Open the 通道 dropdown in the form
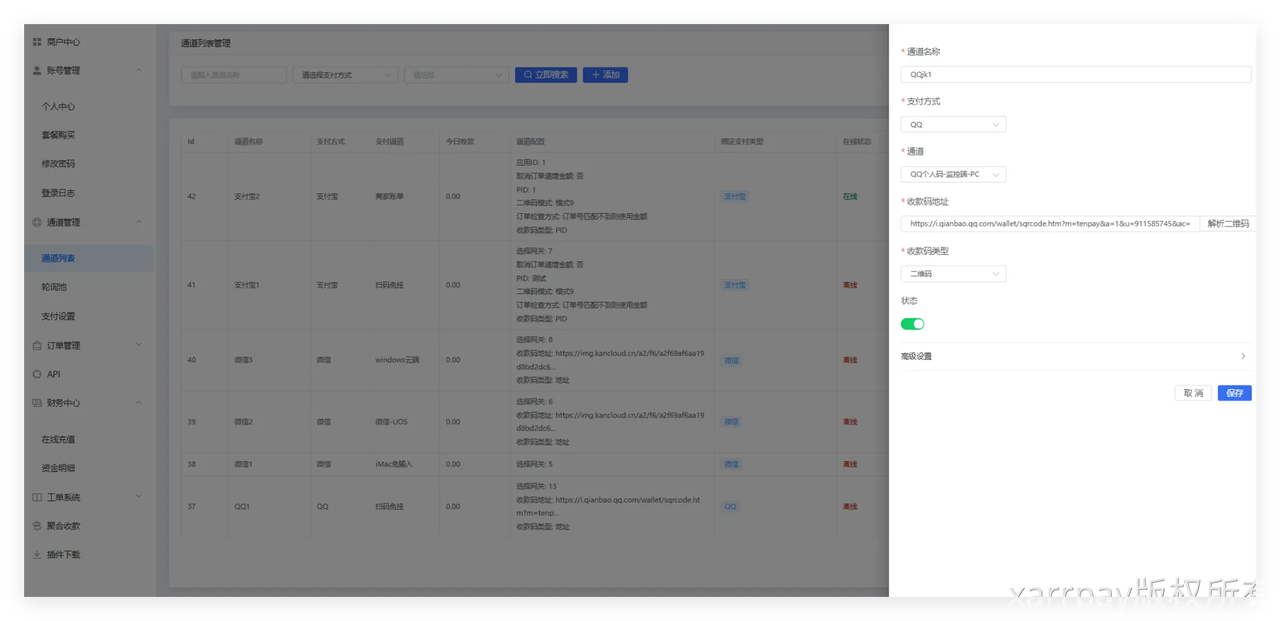Image resolution: width=1280 pixels, height=621 pixels. click(953, 174)
